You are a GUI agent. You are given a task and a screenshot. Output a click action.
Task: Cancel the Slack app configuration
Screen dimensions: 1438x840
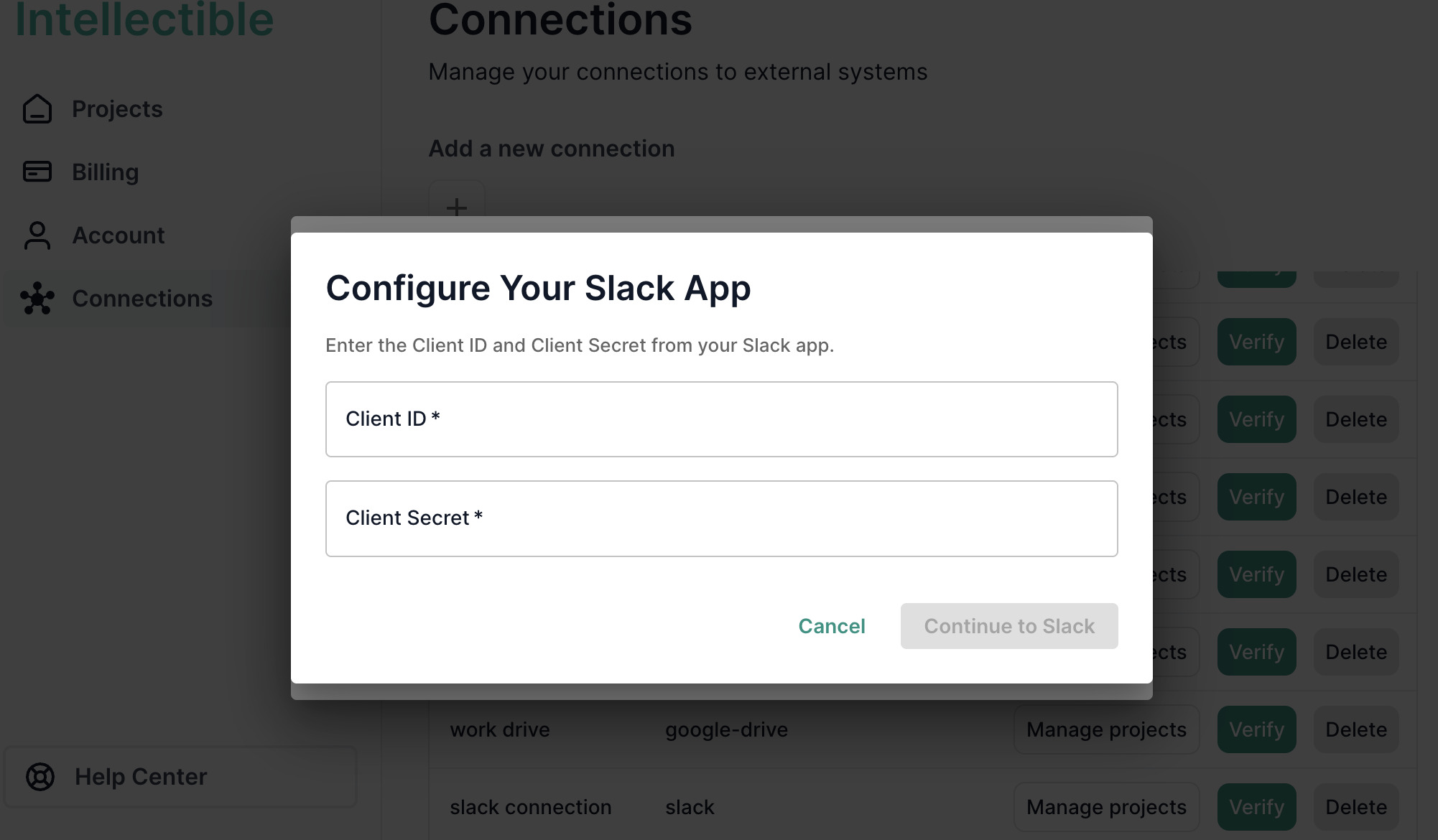(x=831, y=626)
